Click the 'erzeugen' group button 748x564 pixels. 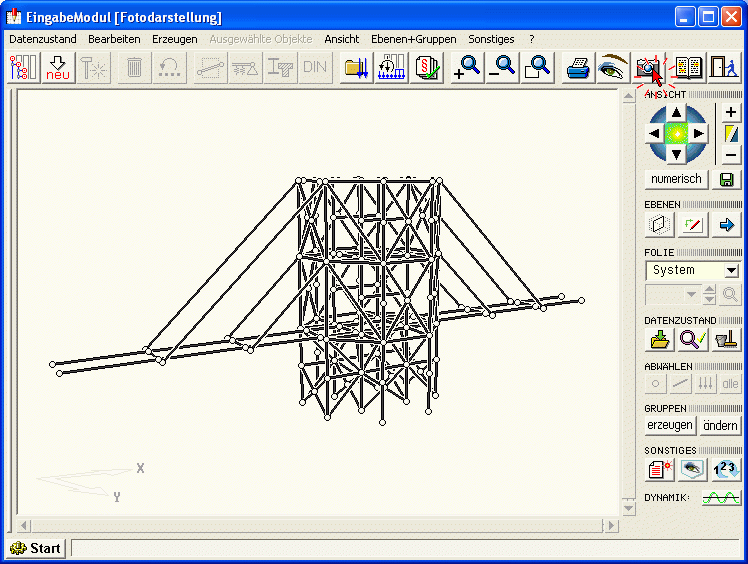tap(670, 425)
